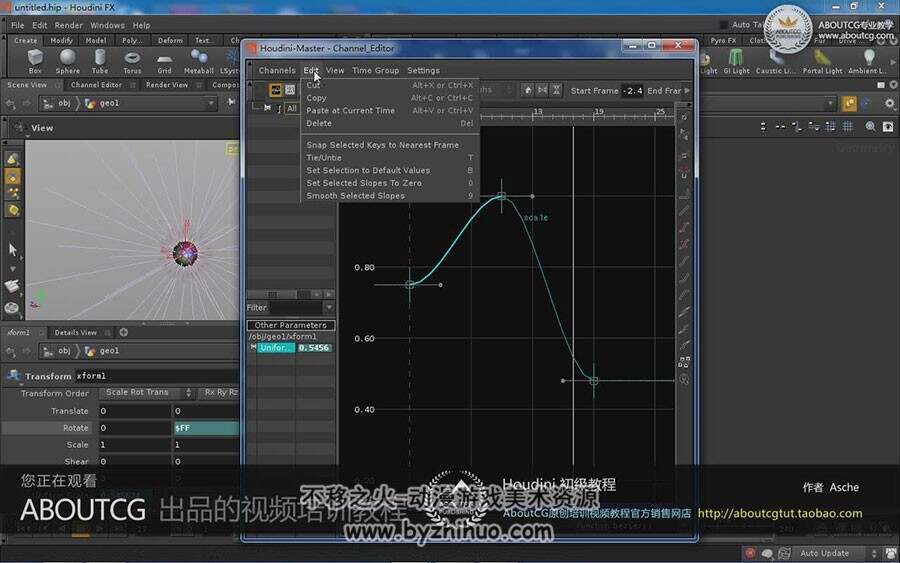Open the Windows menu in main menu bar

point(107,25)
